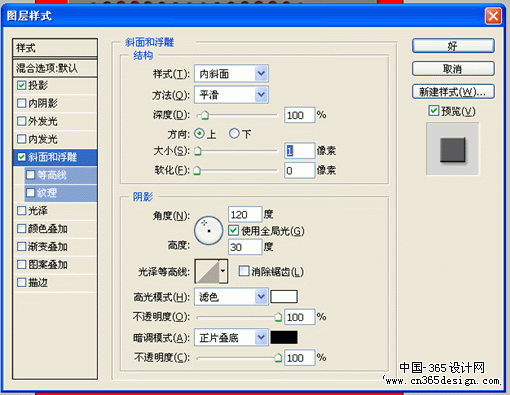Open the 高光模式(H) dropdown showing 滤色
510x395 pixels.
tap(231, 296)
